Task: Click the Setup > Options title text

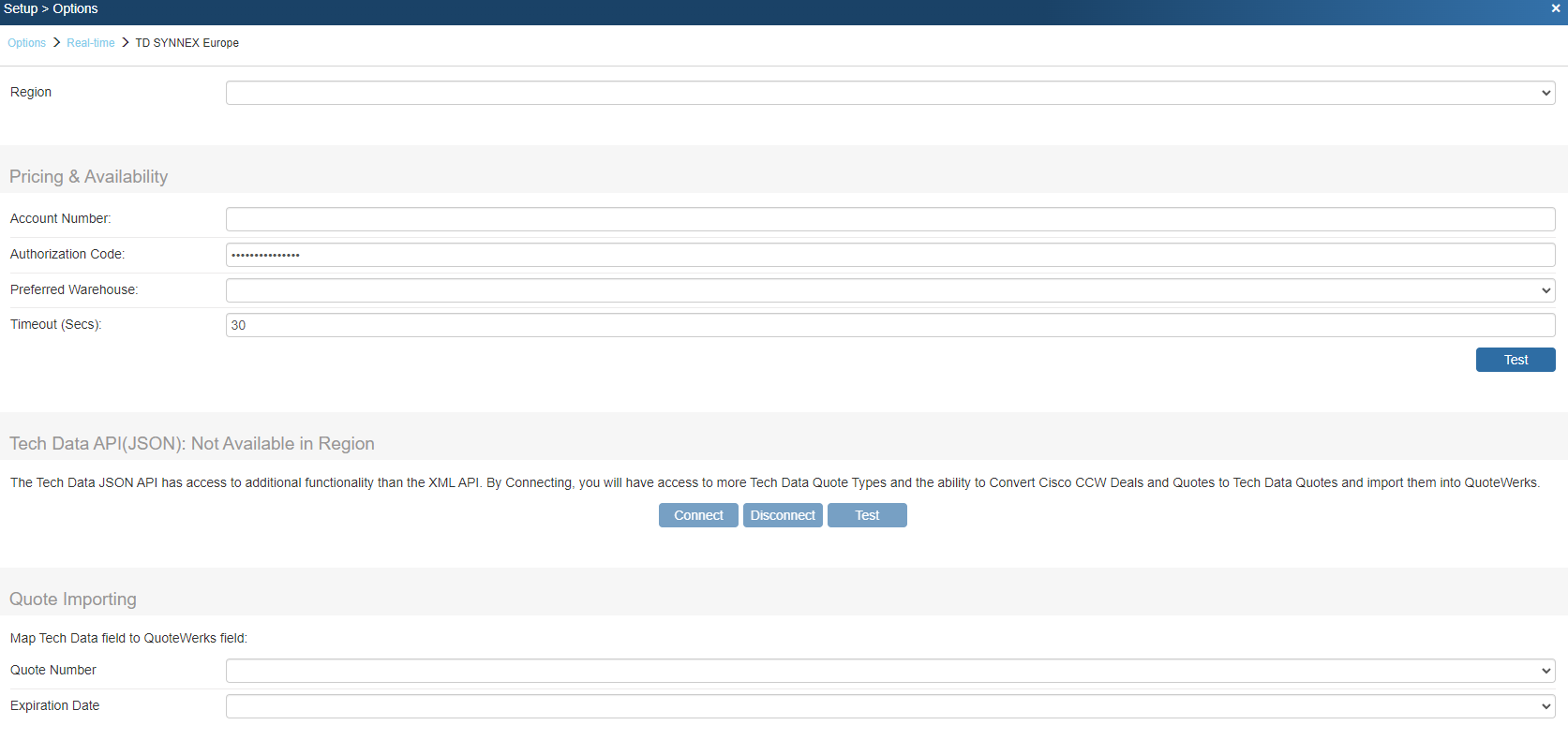Action: (x=51, y=8)
